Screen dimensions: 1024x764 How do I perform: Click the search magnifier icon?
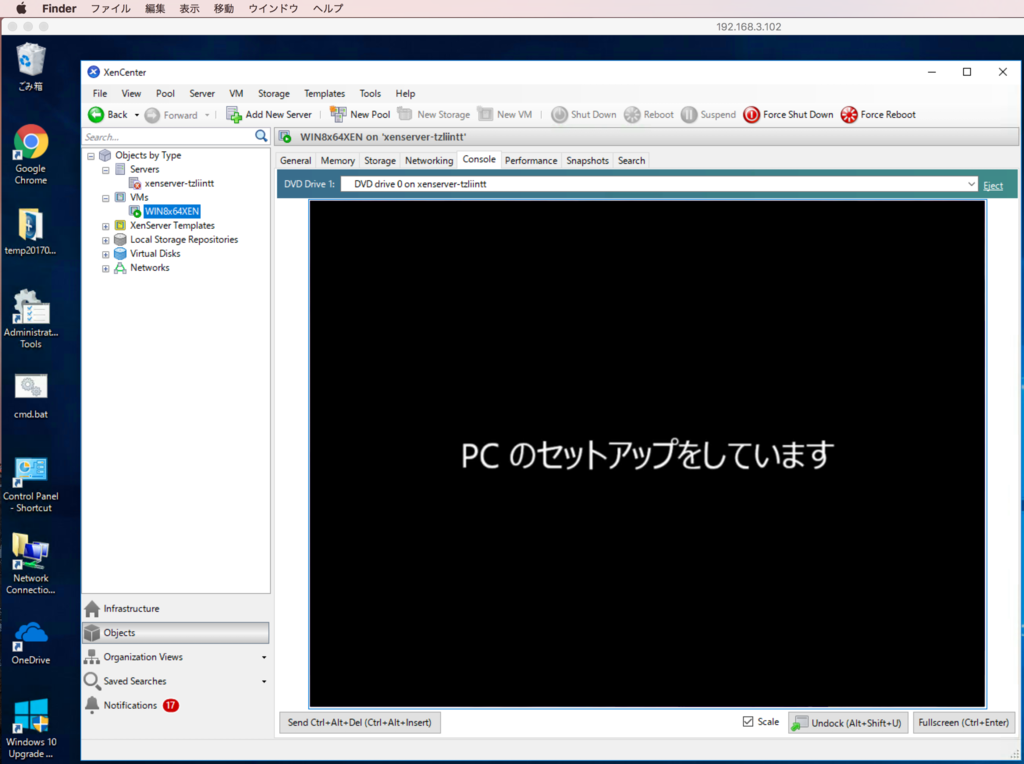(261, 136)
